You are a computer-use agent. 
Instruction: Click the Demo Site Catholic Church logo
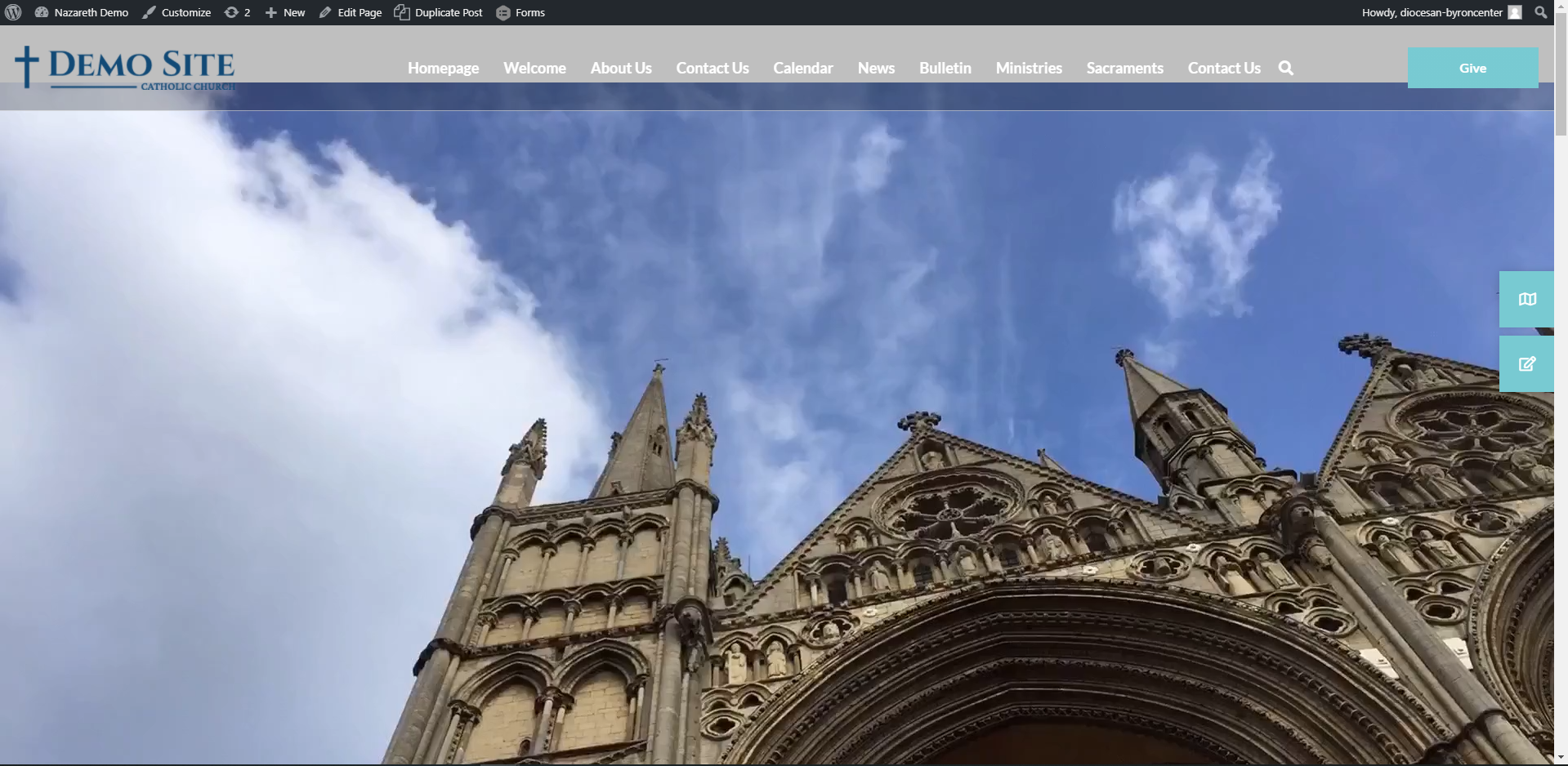pos(125,68)
